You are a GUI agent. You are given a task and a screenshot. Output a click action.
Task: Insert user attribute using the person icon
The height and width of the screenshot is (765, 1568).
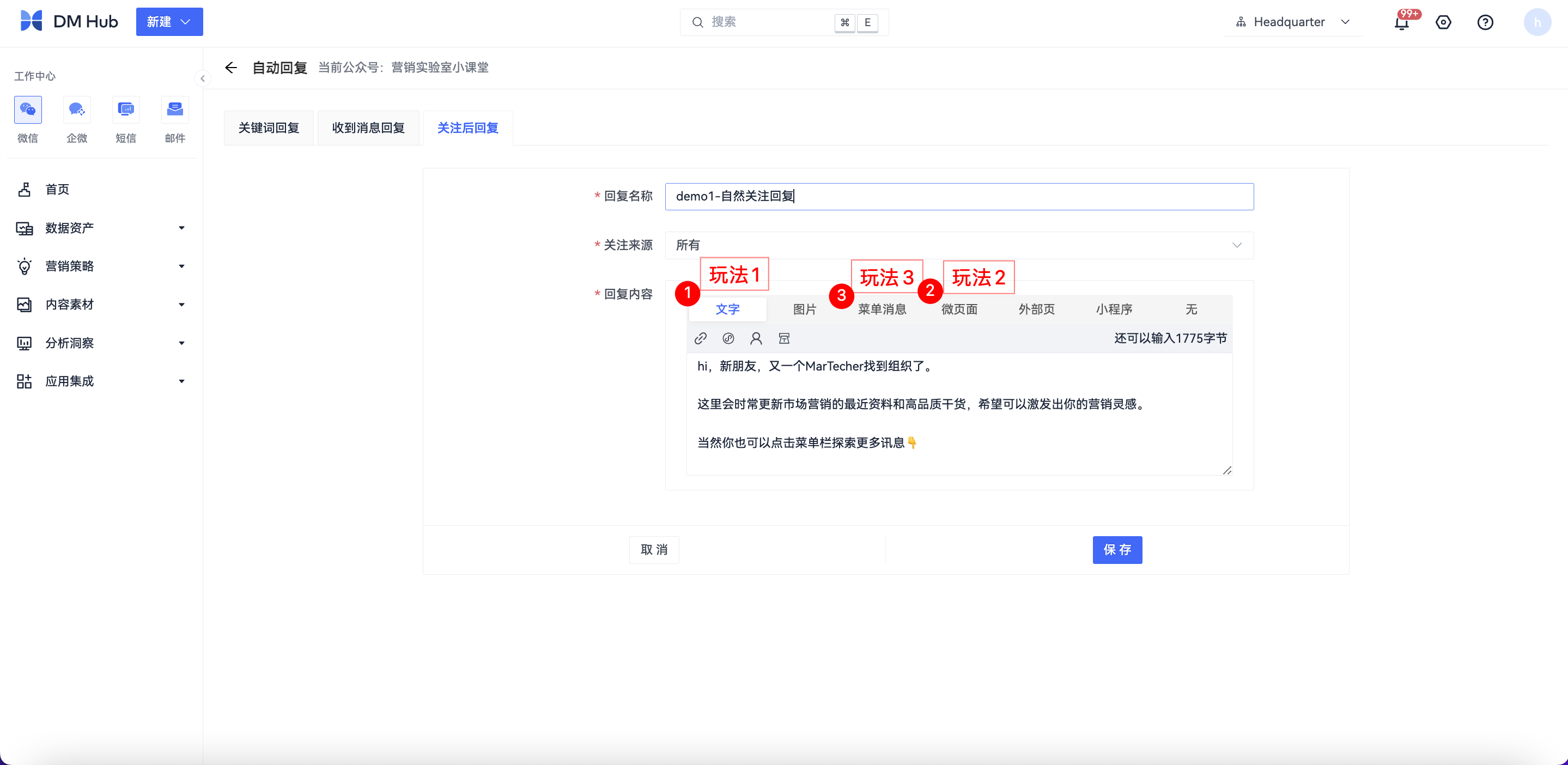click(x=756, y=338)
